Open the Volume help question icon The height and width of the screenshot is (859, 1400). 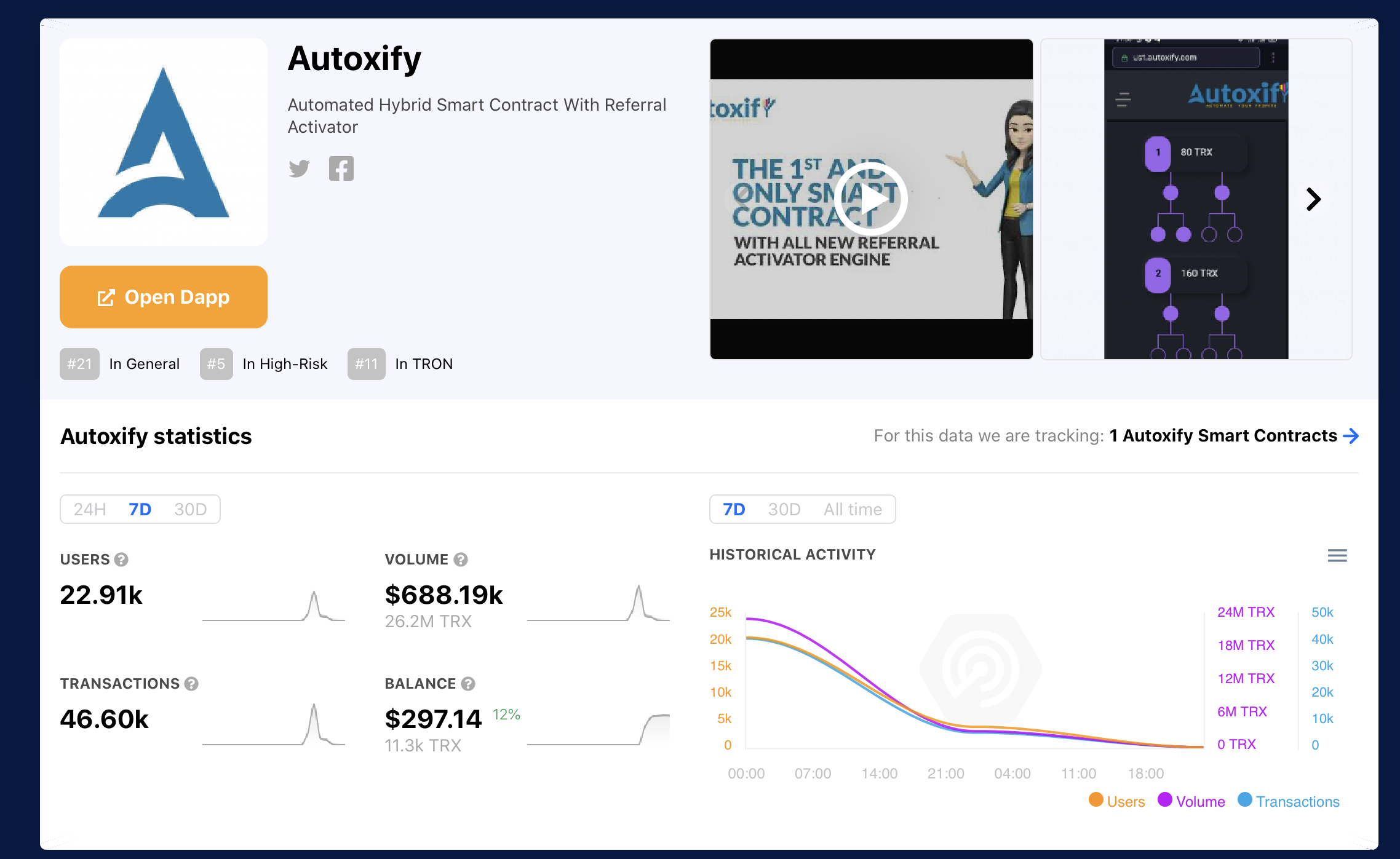(x=461, y=560)
